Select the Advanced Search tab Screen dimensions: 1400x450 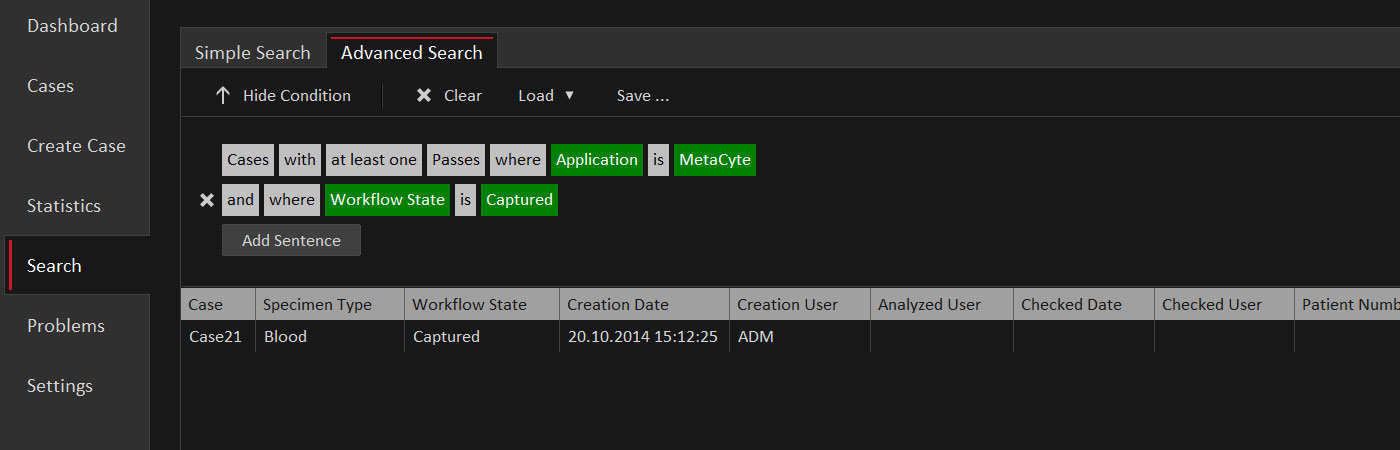[x=411, y=53]
